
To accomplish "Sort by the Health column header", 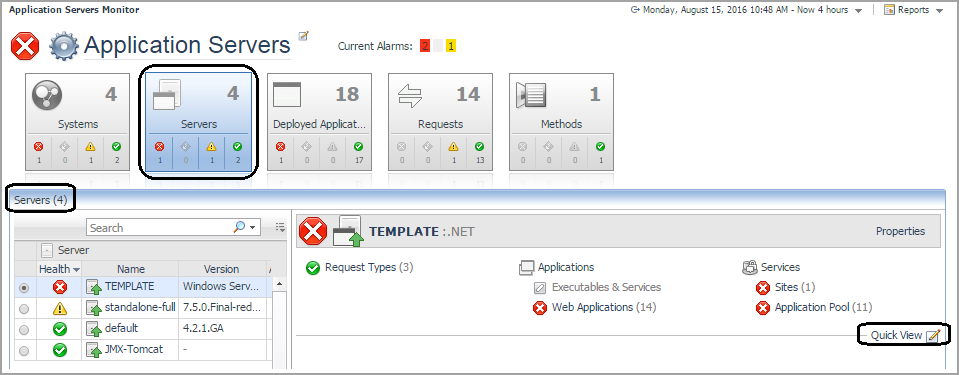I will [59, 269].
